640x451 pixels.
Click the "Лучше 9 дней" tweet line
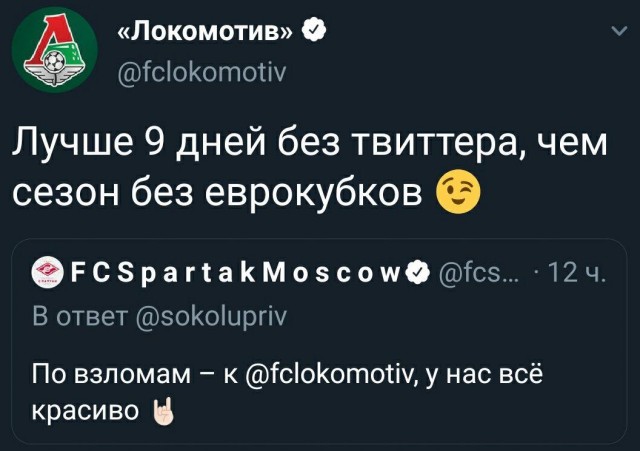[310, 145]
